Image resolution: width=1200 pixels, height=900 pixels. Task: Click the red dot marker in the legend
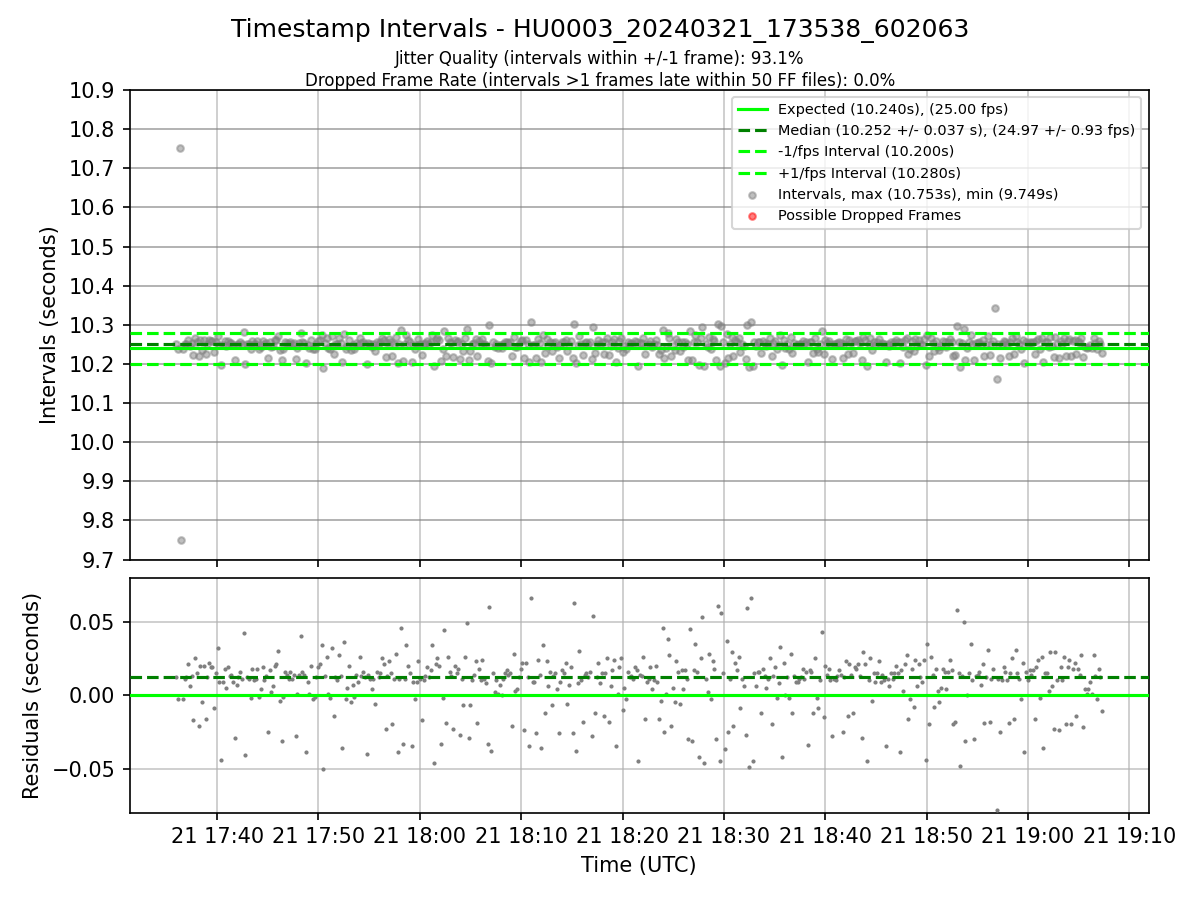click(752, 215)
